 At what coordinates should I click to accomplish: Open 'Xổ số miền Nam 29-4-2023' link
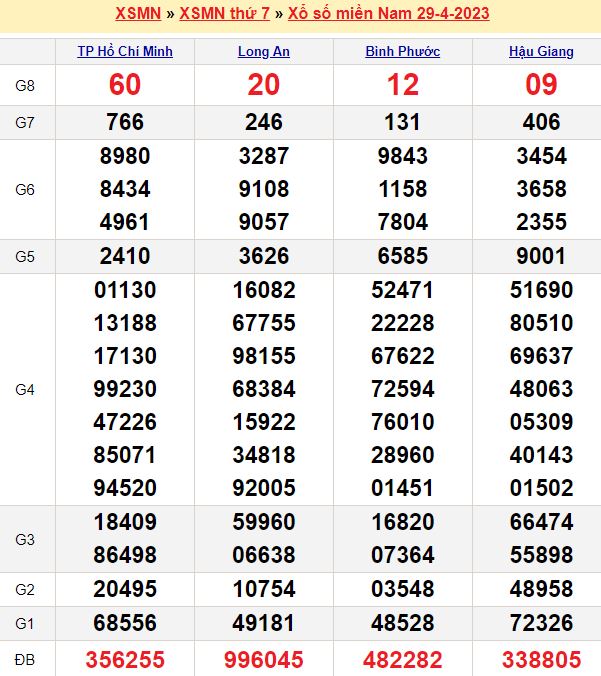tap(388, 14)
